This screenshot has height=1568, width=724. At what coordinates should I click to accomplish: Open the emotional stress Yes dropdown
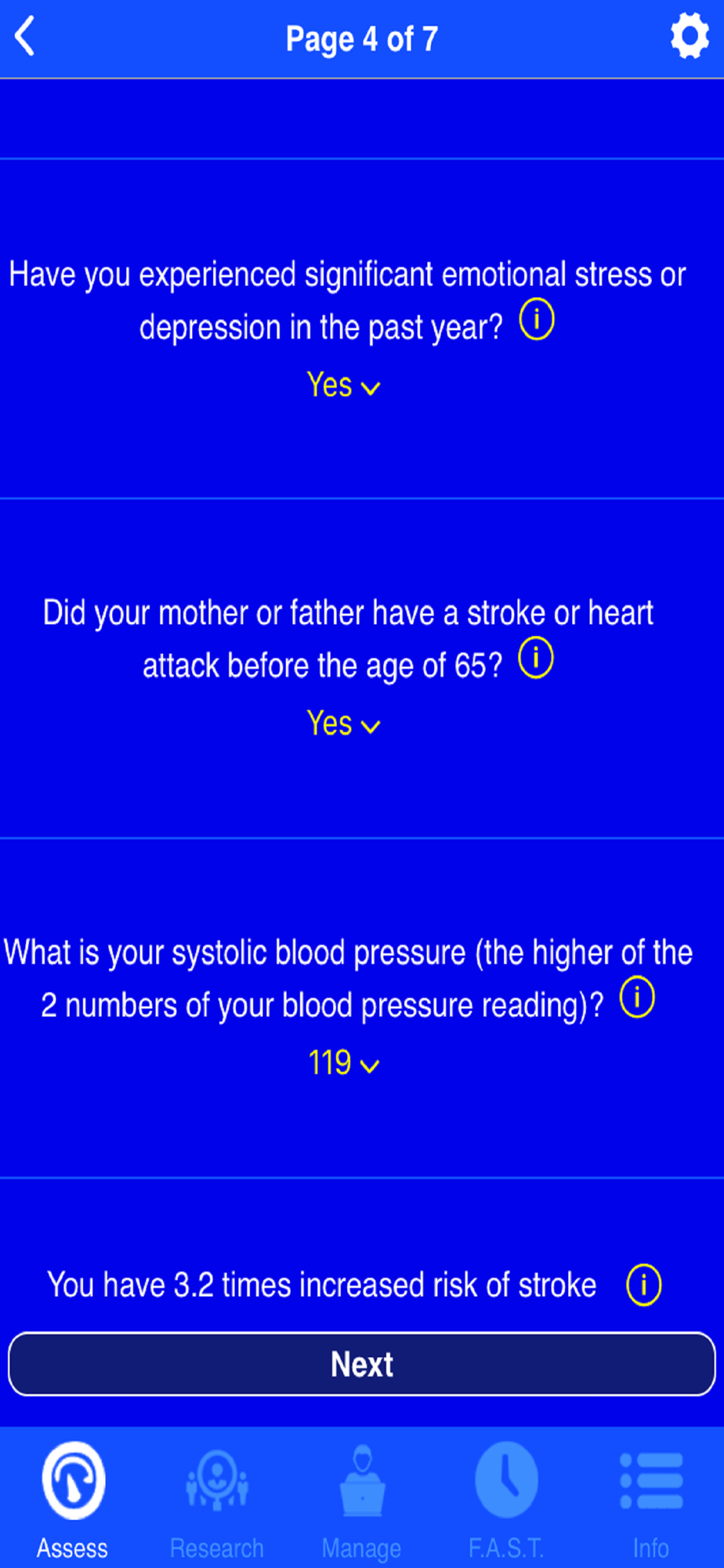(x=343, y=386)
